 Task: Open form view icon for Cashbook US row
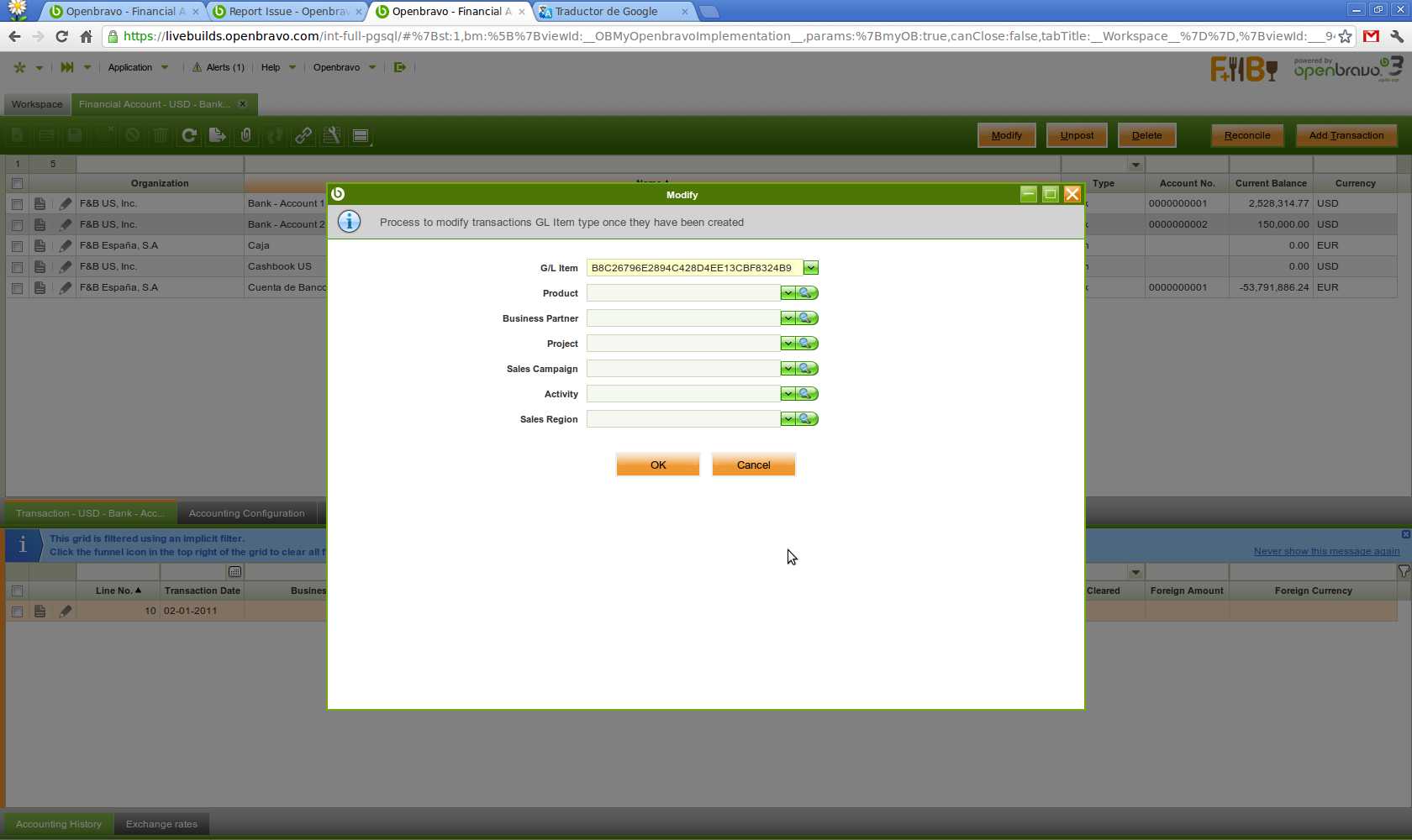40,266
